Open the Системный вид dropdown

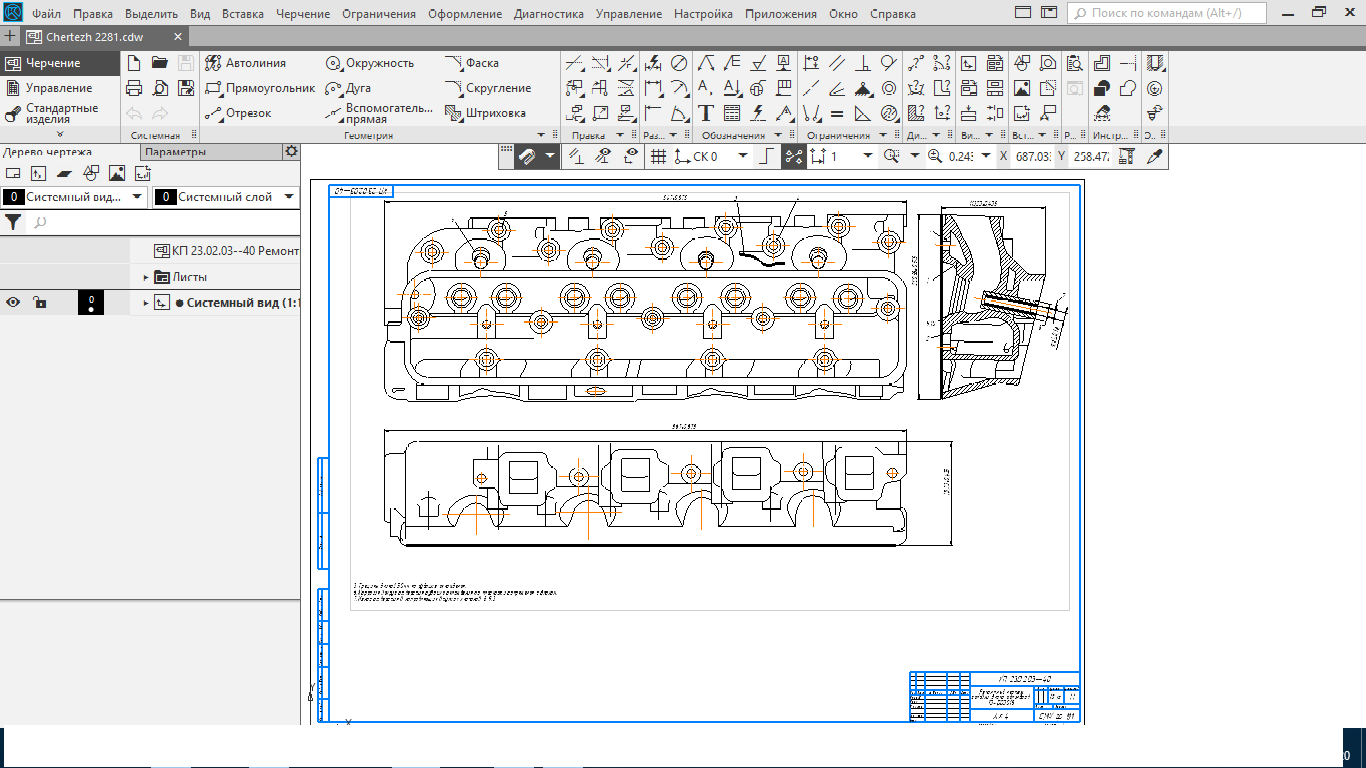pos(137,197)
